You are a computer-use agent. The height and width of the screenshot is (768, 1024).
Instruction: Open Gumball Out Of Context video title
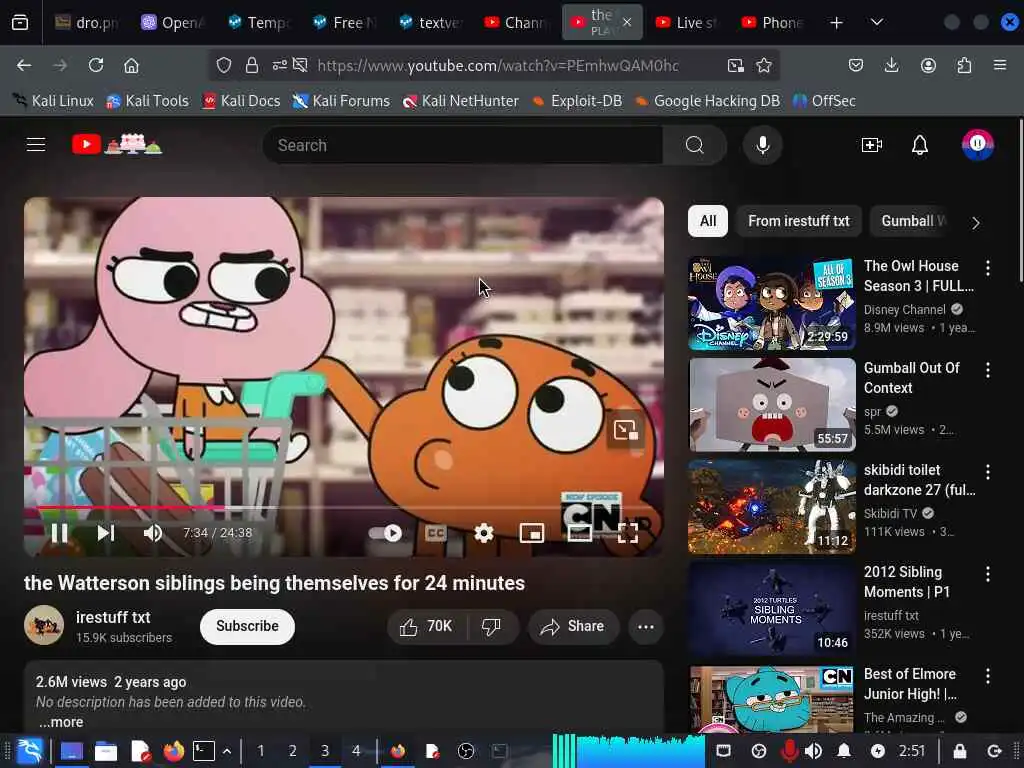point(912,377)
